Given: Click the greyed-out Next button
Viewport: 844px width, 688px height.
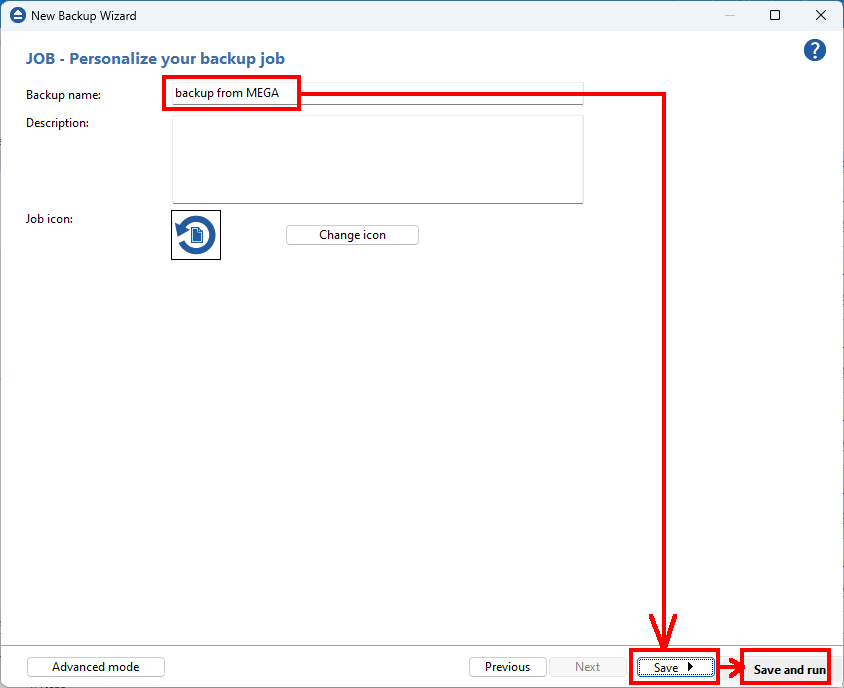Looking at the screenshot, I should pyautogui.click(x=588, y=667).
